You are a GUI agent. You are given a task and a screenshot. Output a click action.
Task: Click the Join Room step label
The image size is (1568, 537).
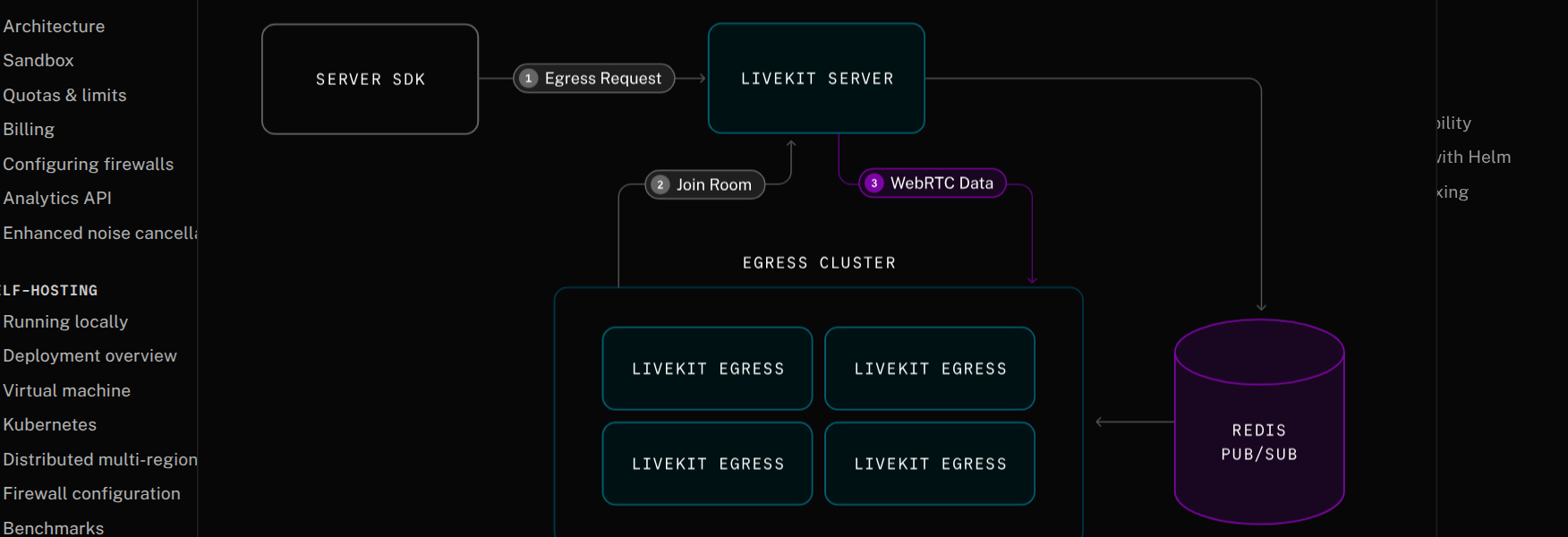[704, 184]
